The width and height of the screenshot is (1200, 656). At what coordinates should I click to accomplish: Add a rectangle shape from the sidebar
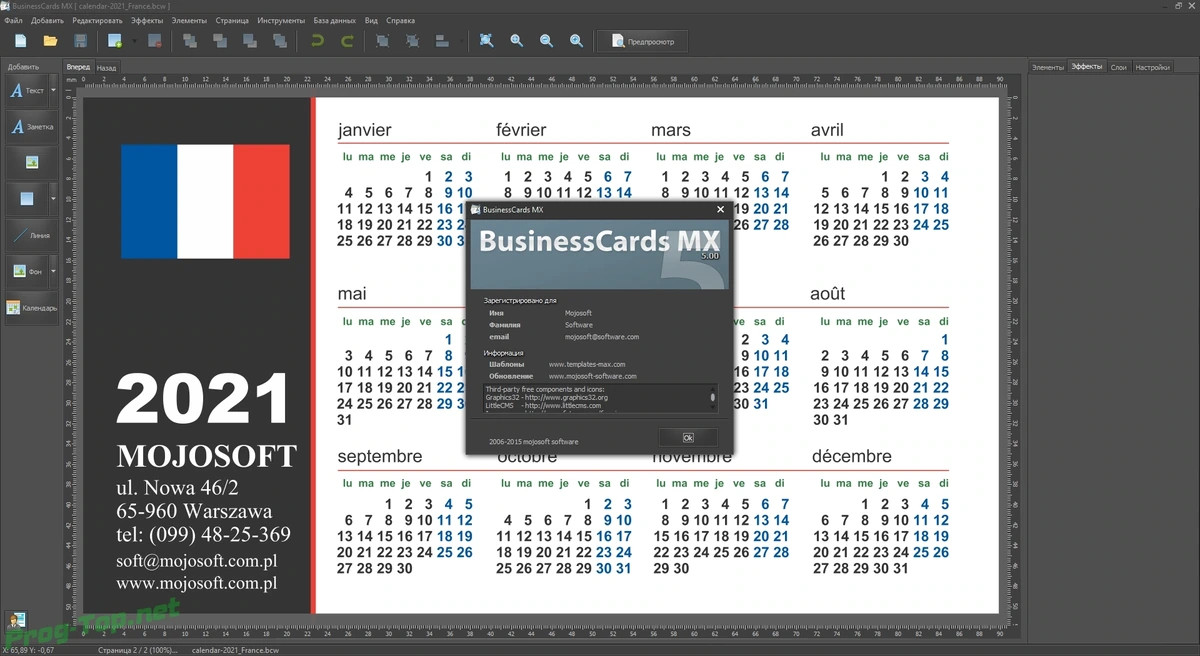27,199
